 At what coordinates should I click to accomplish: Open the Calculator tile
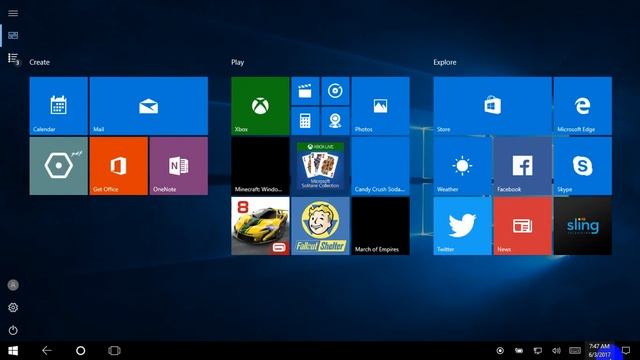click(305, 121)
